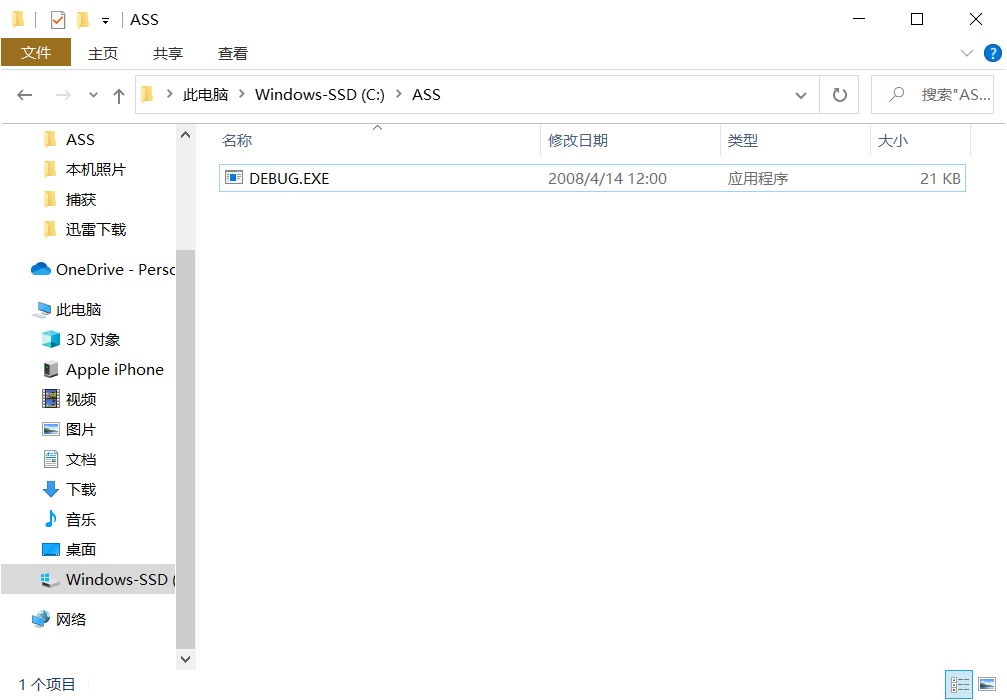Sort files by the 名称 column
Screen dimensions: 1007x700
[x=379, y=141]
